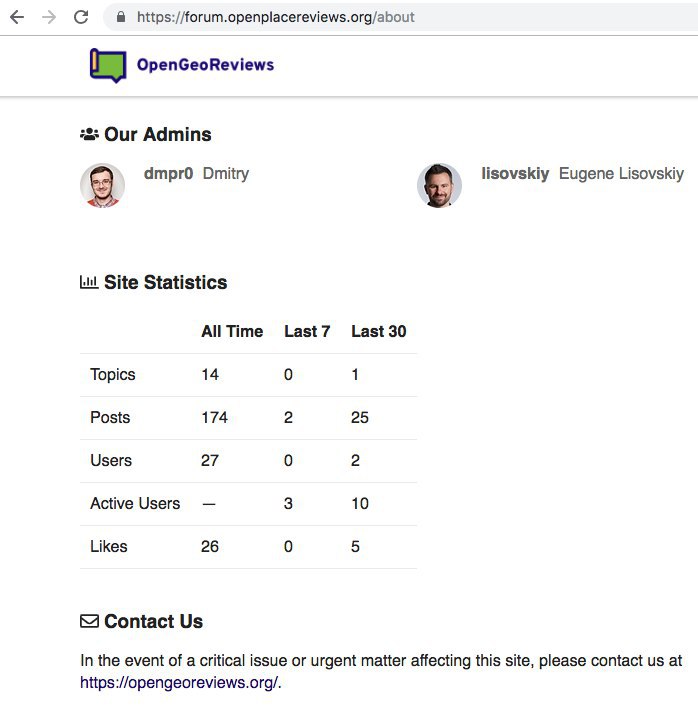
Task: Reload the page with the refresh icon
Action: click(81, 17)
